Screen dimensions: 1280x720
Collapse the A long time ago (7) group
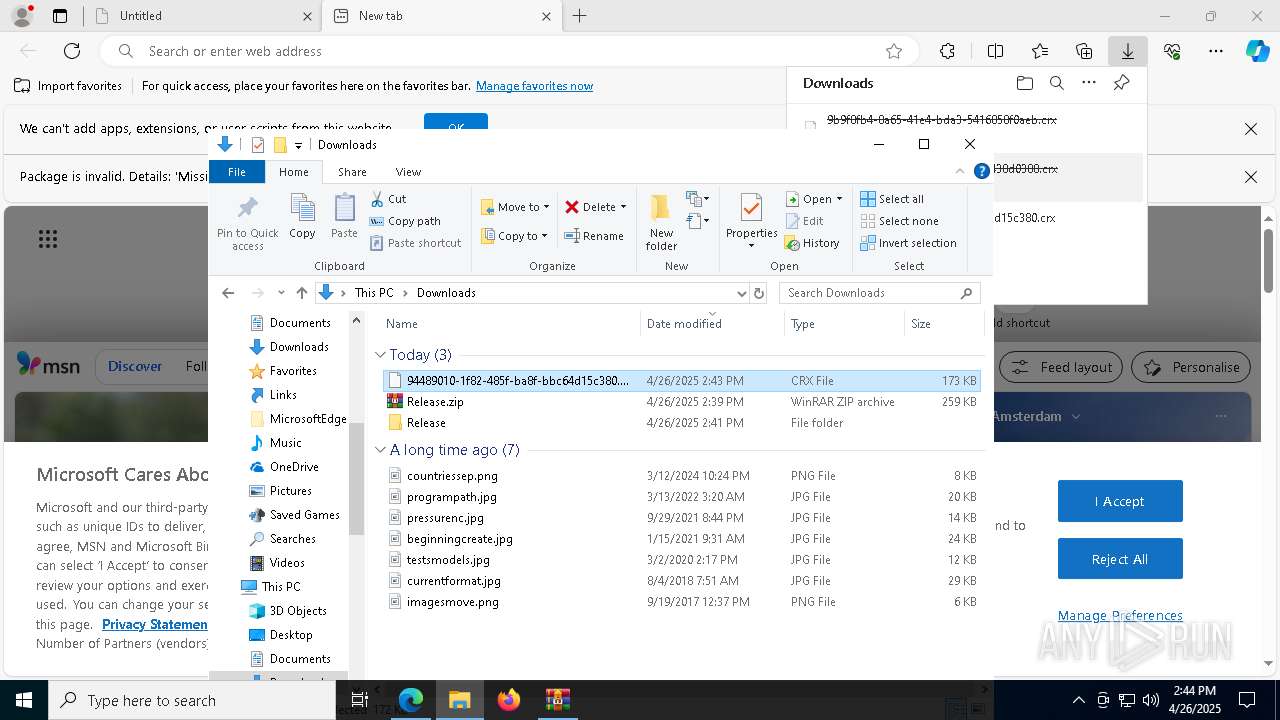tap(380, 450)
